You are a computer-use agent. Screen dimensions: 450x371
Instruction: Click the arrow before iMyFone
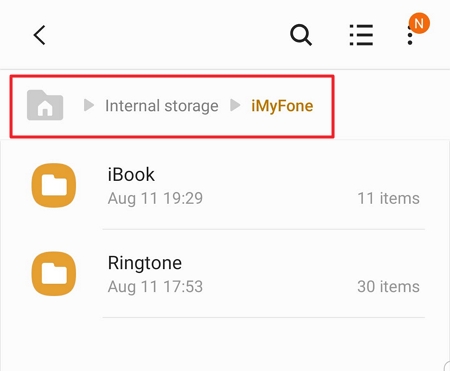click(x=235, y=105)
